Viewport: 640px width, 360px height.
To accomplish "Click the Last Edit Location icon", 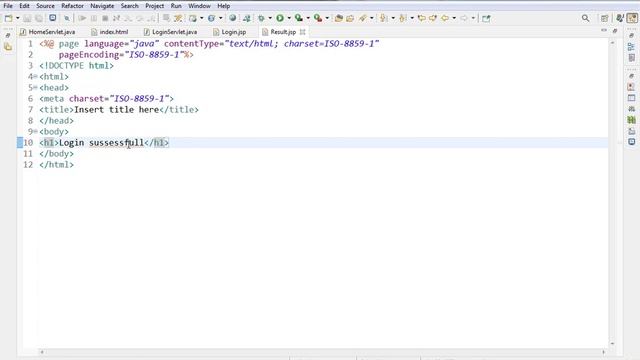I will tap(422, 18).
